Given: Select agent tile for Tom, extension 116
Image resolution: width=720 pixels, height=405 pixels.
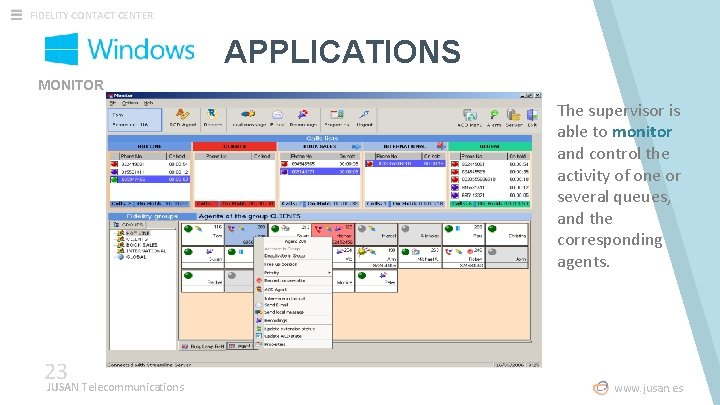Looking at the screenshot, I should [x=202, y=234].
